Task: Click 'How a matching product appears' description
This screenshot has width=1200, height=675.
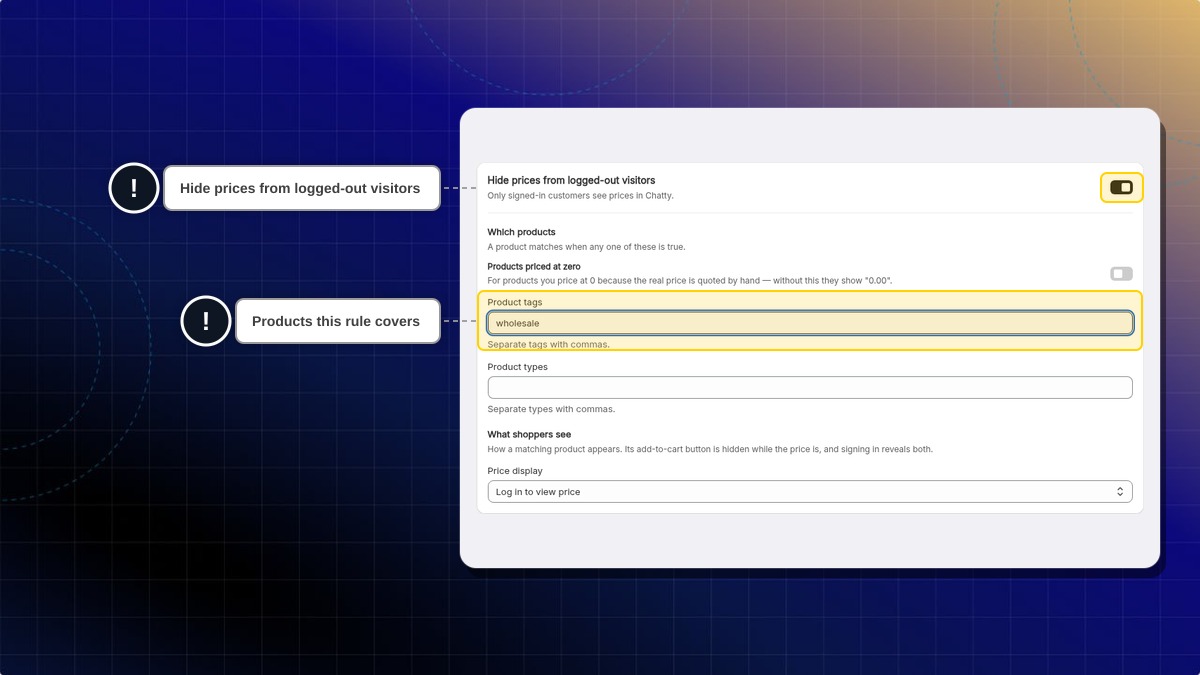Action: pyautogui.click(x=710, y=450)
